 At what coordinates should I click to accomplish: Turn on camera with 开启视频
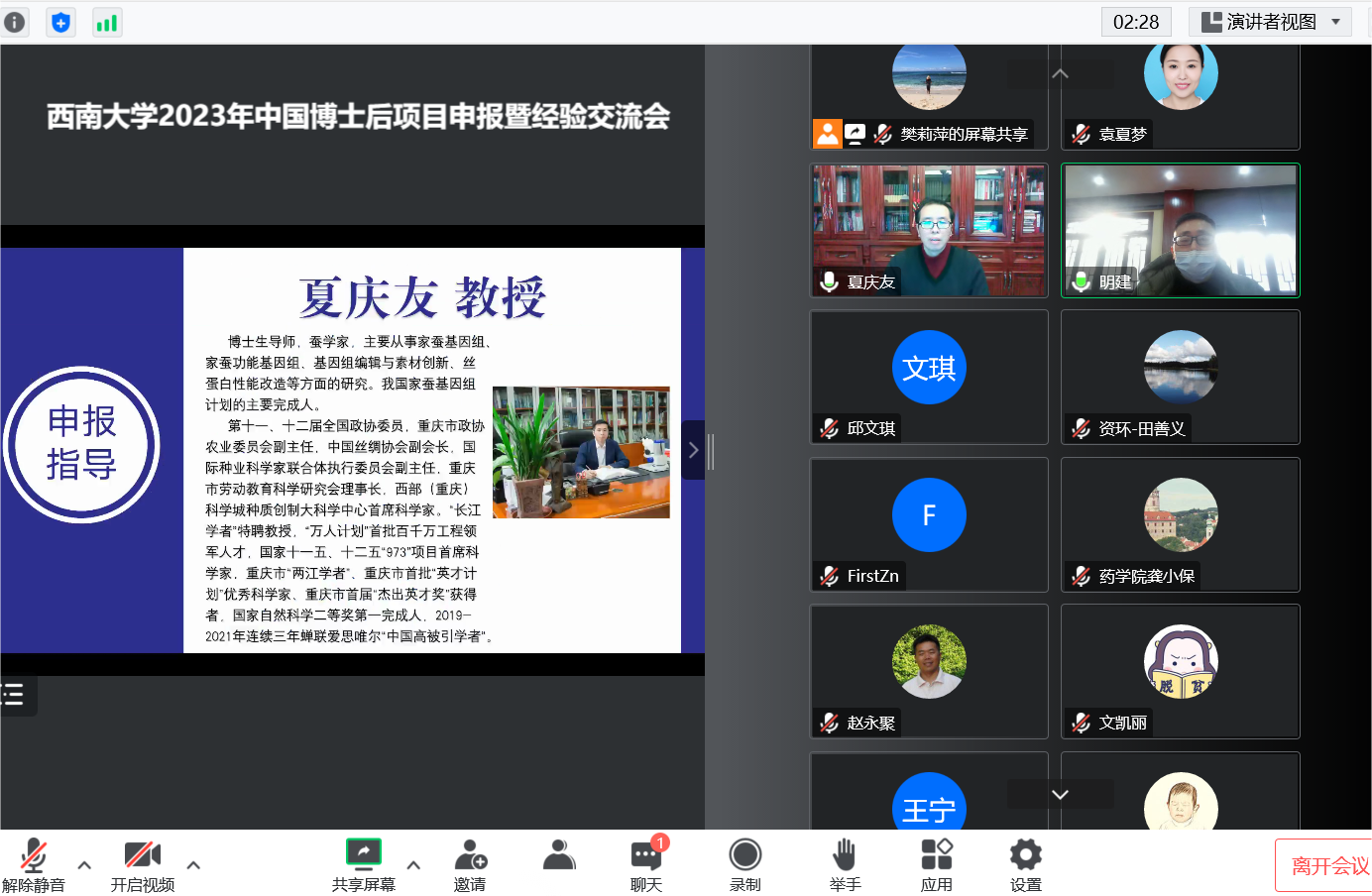142,863
